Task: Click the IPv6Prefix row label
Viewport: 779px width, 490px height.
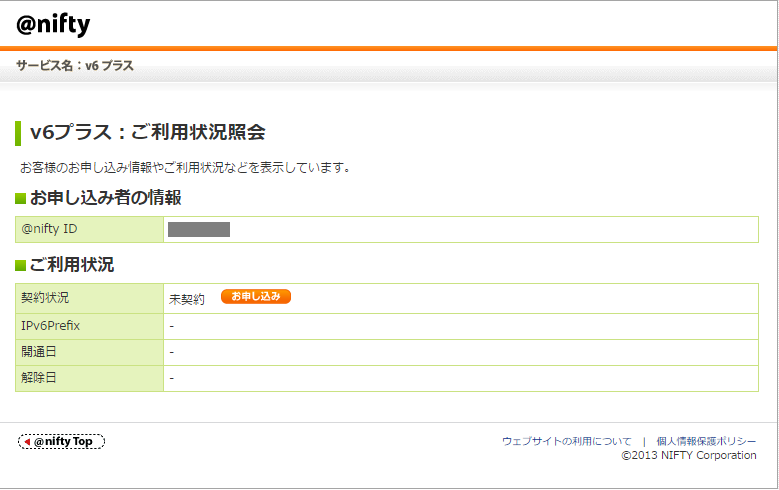Action: tap(50, 326)
